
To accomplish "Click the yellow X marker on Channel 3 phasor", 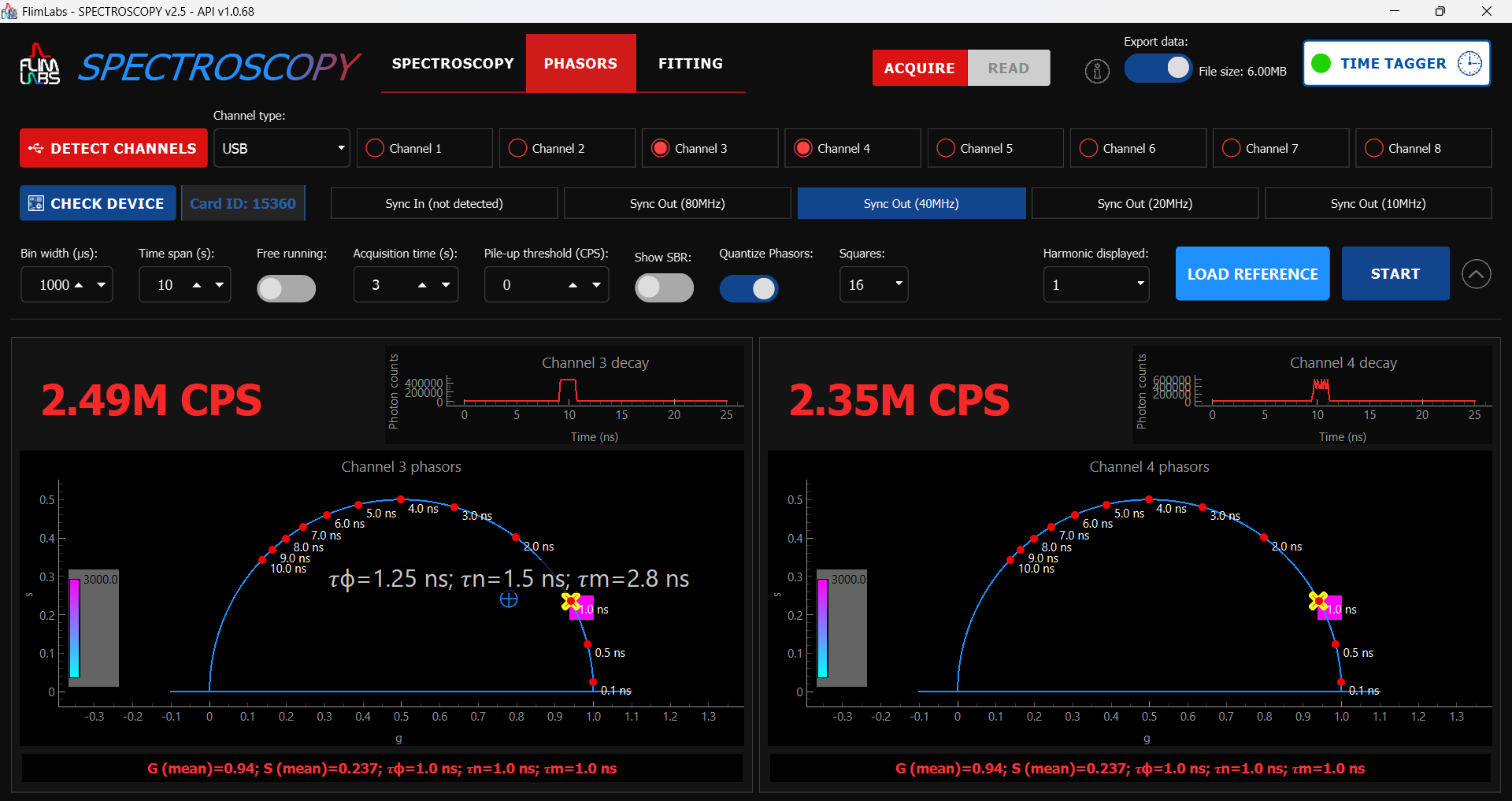I will tap(571, 601).
